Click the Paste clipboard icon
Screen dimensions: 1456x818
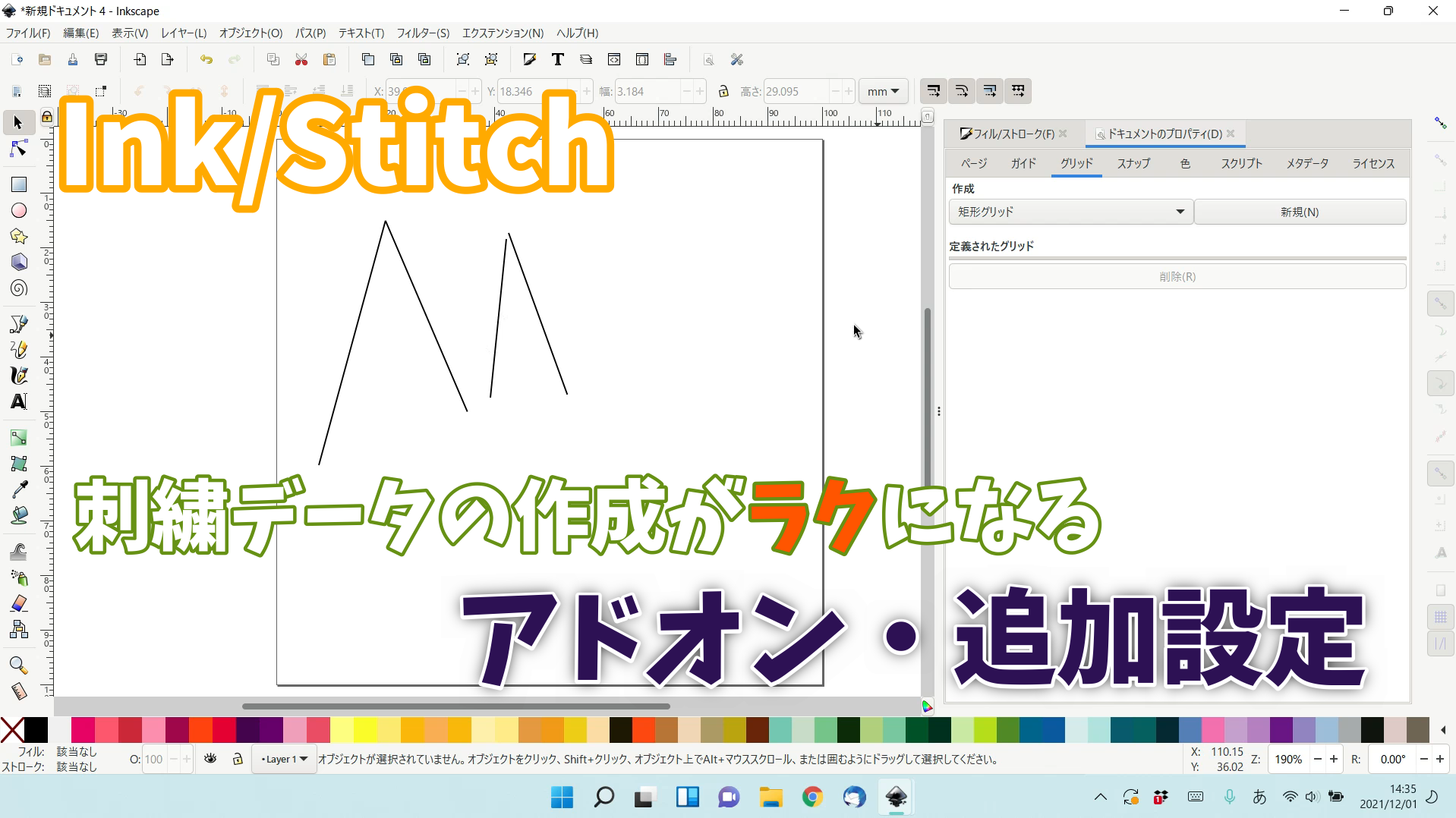pyautogui.click(x=329, y=59)
